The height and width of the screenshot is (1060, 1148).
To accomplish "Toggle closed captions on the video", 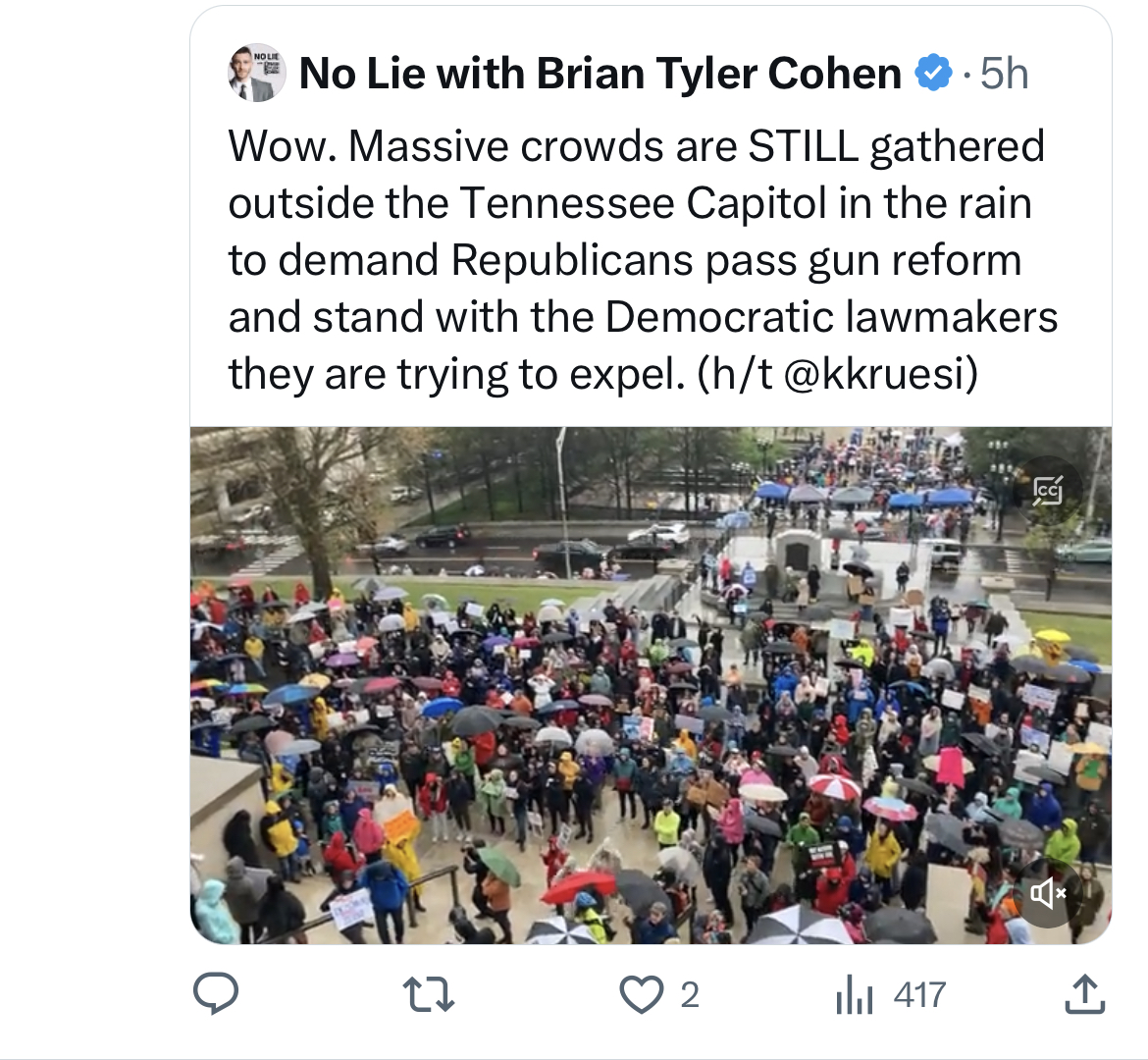I will [1048, 489].
